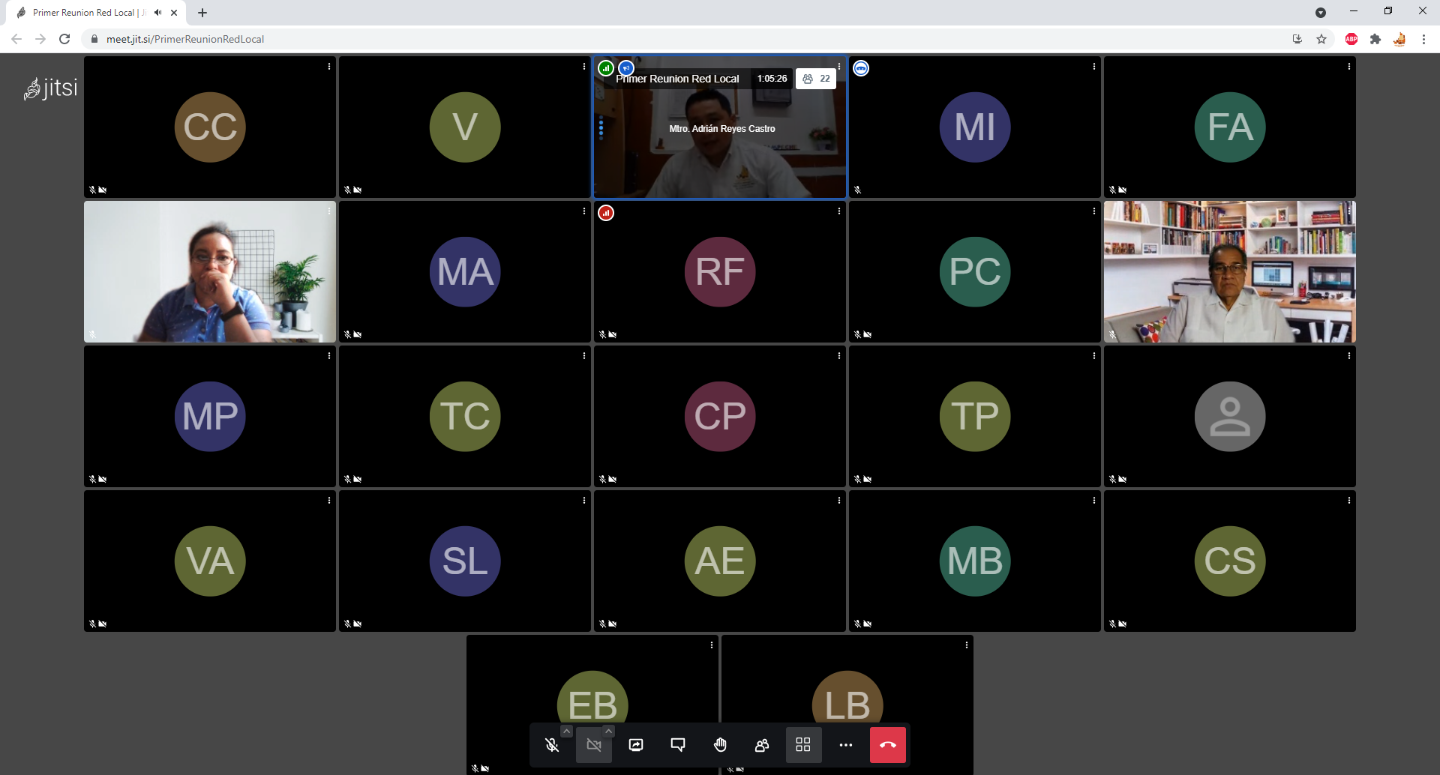This screenshot has height=775, width=1440.
Task: Select the V participant avatar
Action: 465,127
